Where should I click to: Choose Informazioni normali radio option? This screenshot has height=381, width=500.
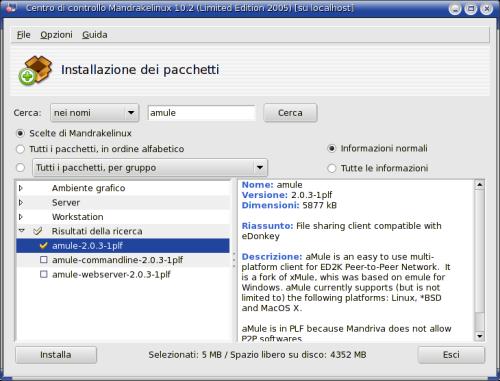(x=332, y=148)
